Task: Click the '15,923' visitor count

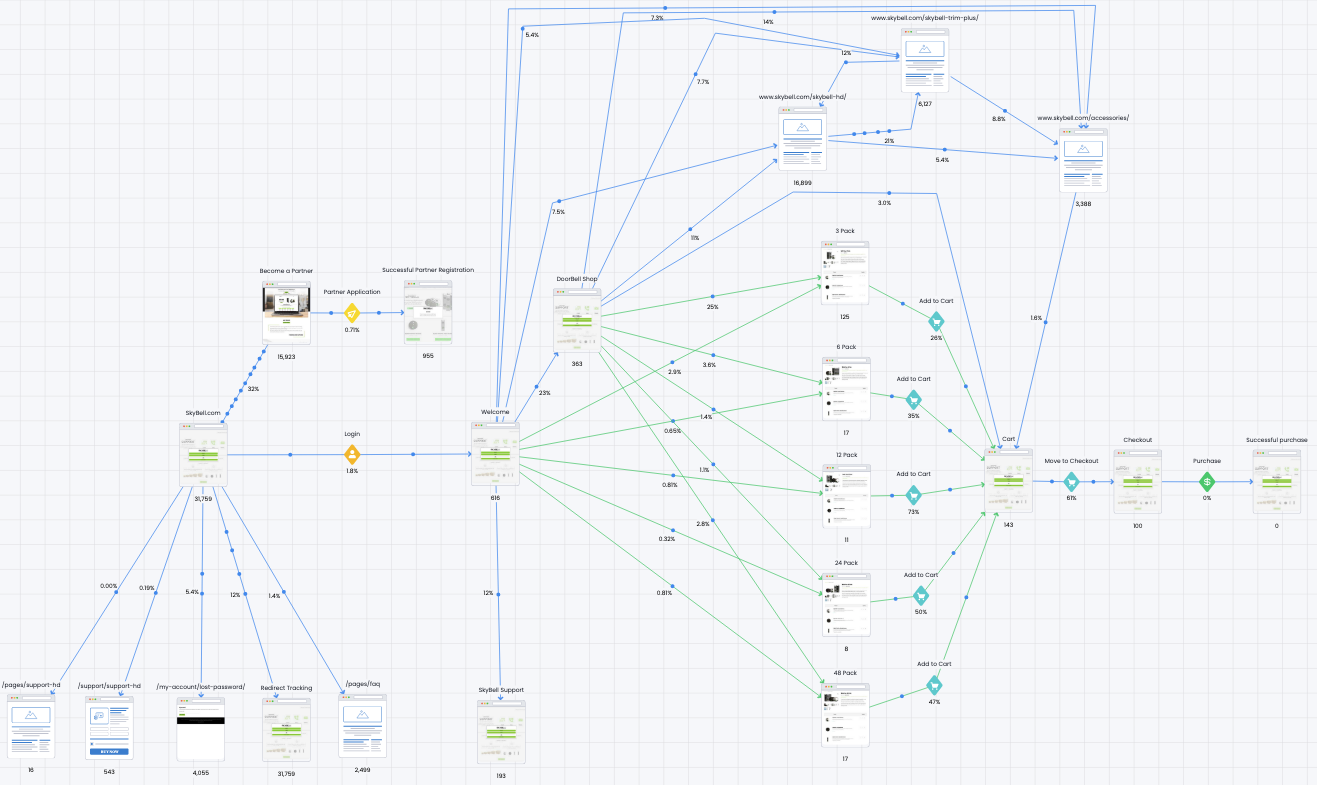Action: [286, 356]
